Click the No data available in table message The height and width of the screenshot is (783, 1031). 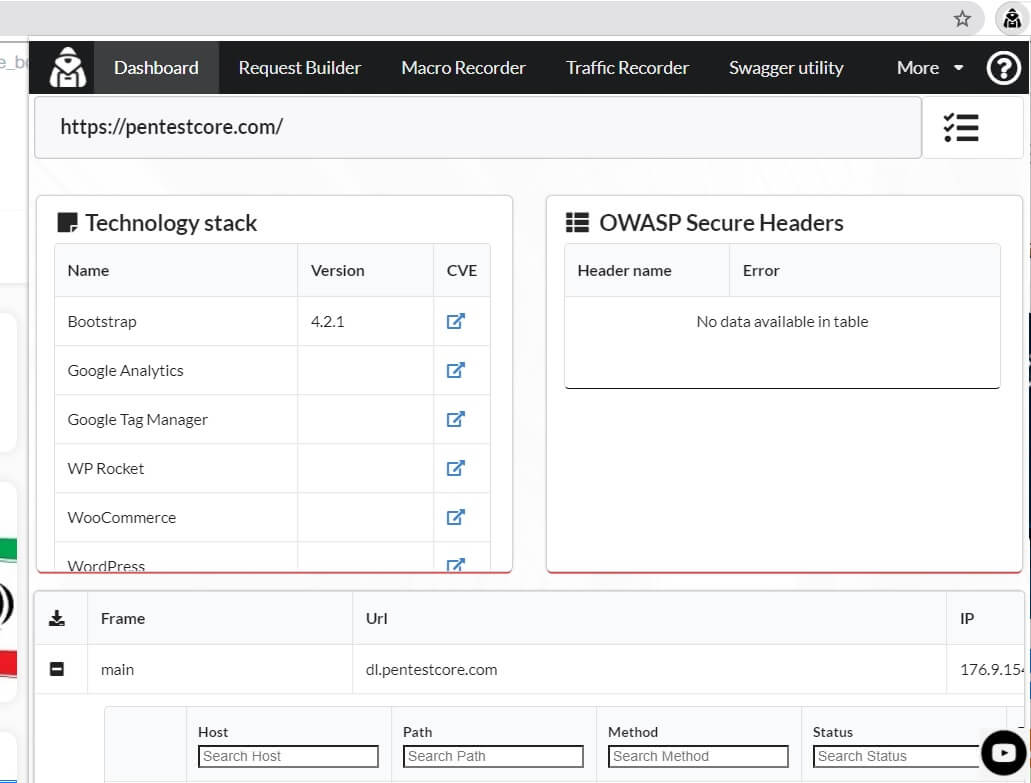pyautogui.click(x=782, y=321)
